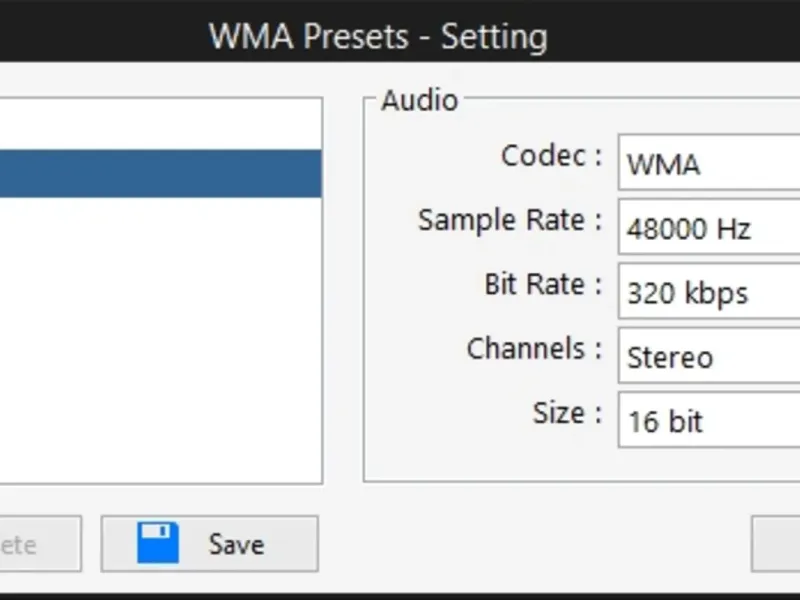The width and height of the screenshot is (800, 600).
Task: Open the Bit Rate 320 kbps dropdown
Action: click(x=708, y=294)
